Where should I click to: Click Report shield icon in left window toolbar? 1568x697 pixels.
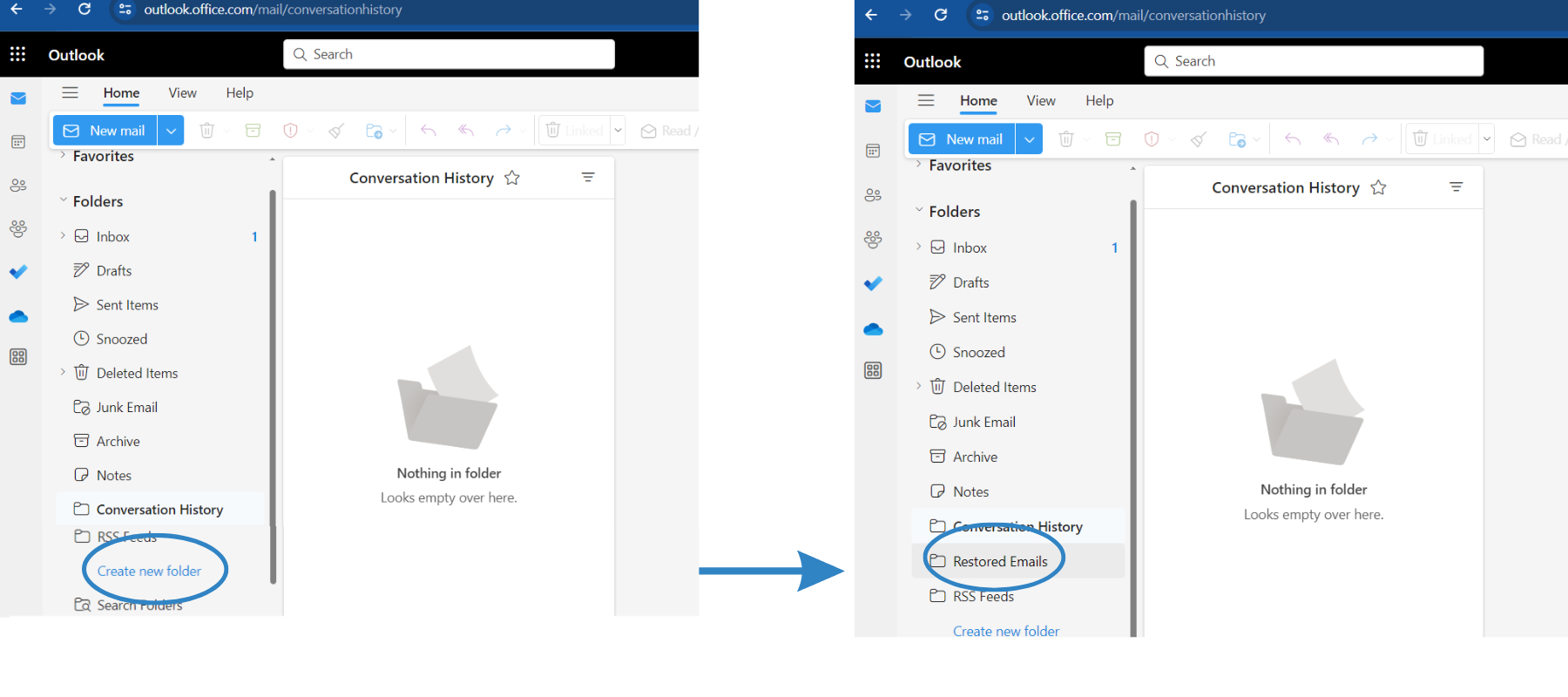tap(291, 131)
